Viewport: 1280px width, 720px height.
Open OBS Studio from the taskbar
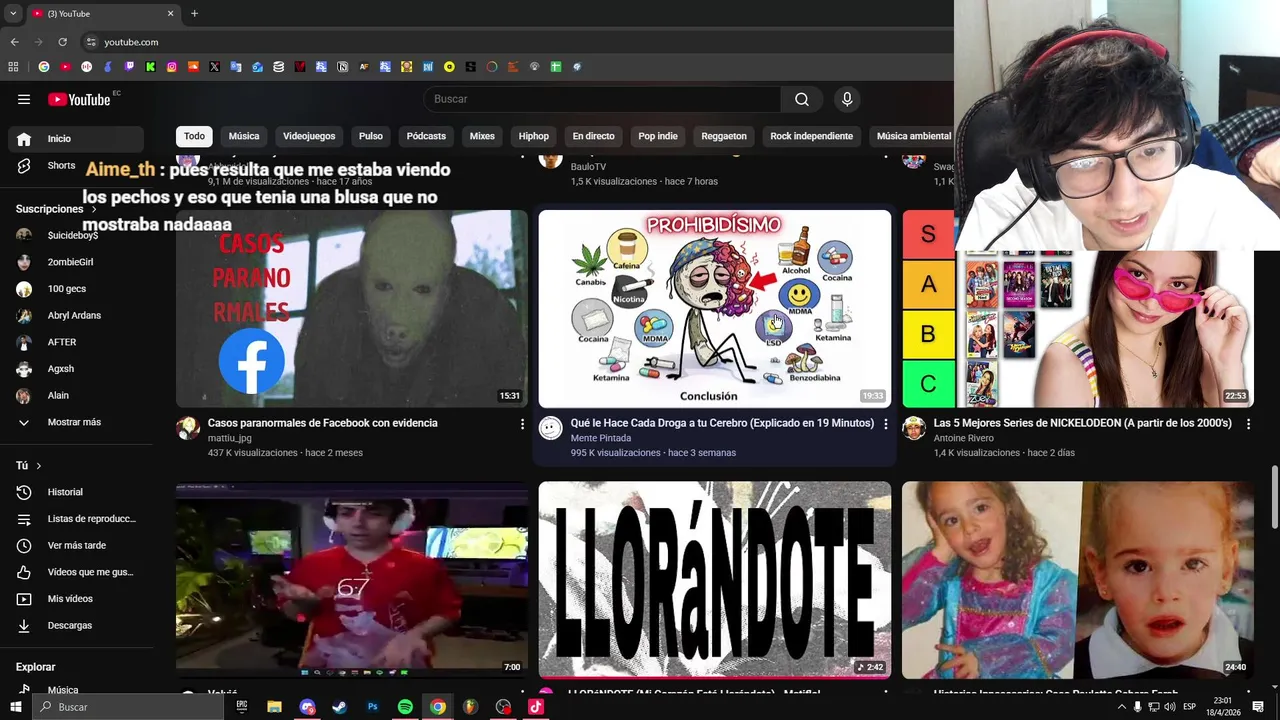[x=503, y=707]
